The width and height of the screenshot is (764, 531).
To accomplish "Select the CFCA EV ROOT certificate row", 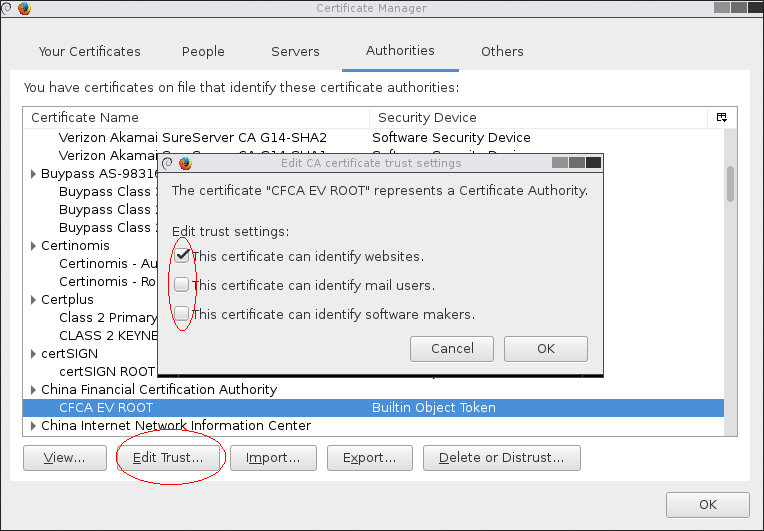I will (x=373, y=408).
